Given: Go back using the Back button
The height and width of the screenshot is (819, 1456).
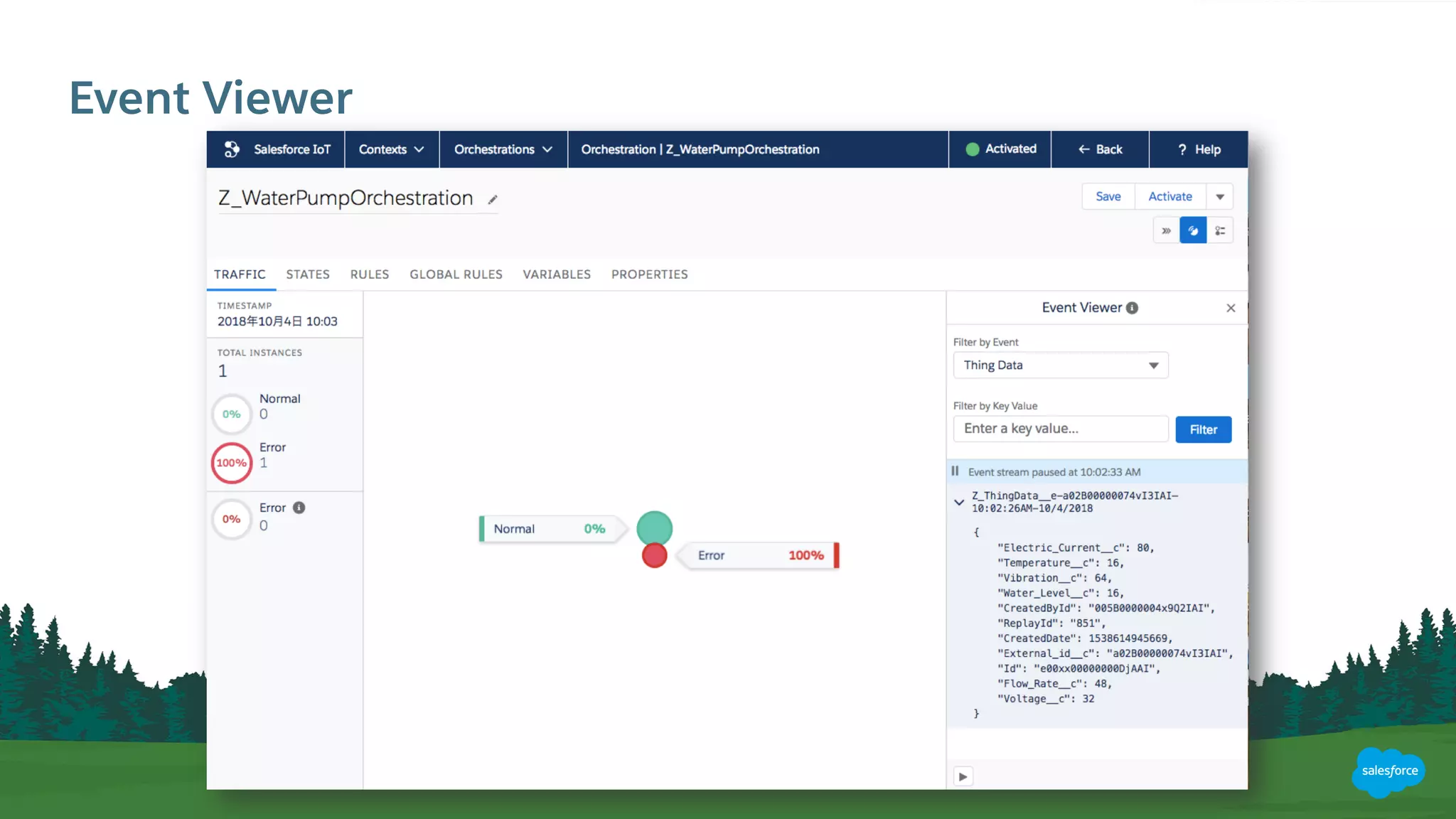Looking at the screenshot, I should pos(1100,149).
